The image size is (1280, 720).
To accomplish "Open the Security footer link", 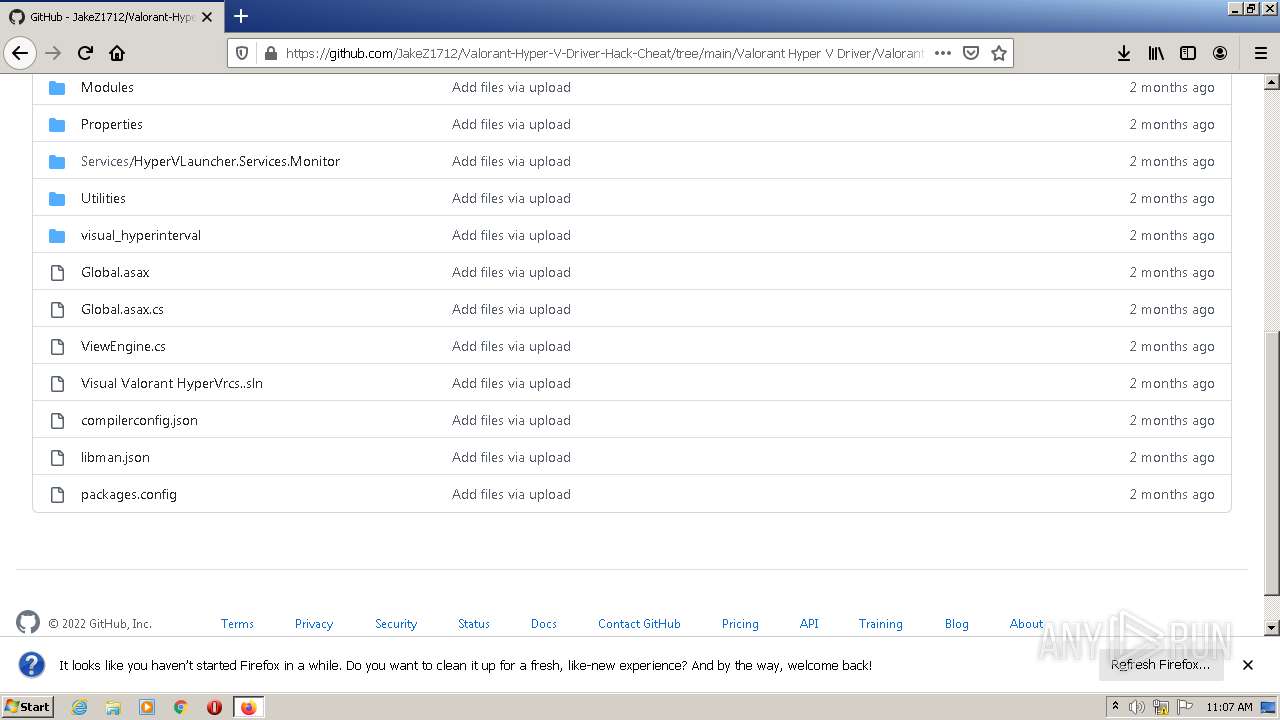I will 396,623.
